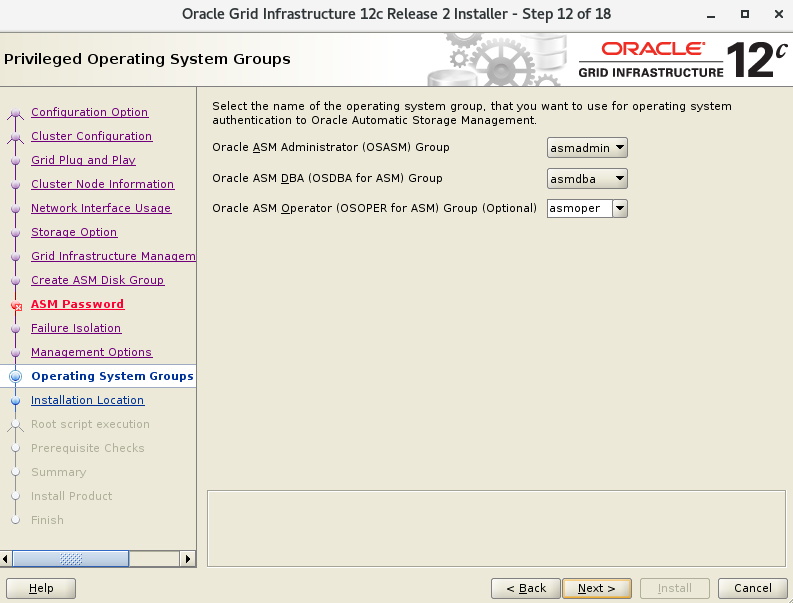
Task: Click the horizontal scrollbar thumb of step list
Action: (x=71, y=559)
